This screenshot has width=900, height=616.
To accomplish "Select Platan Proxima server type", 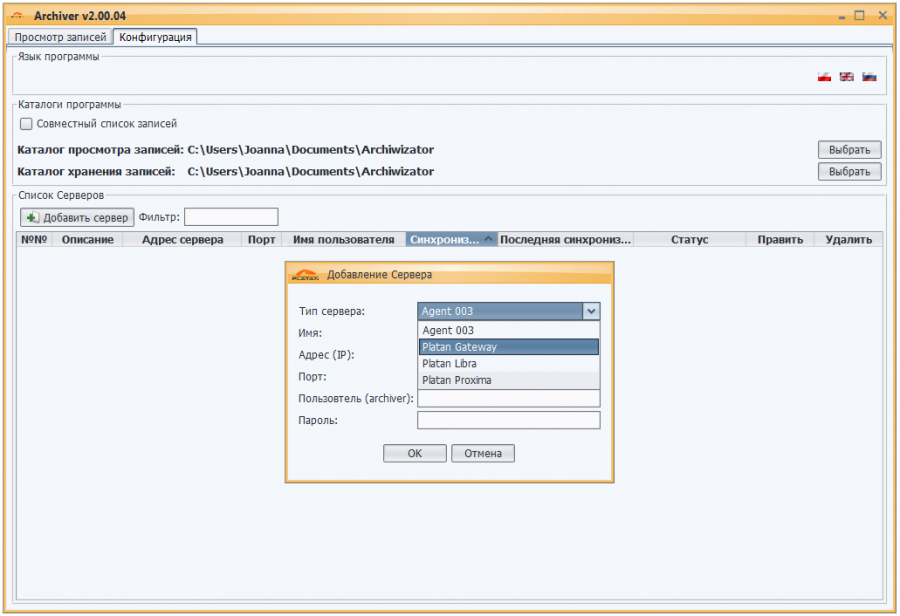I will click(x=509, y=380).
